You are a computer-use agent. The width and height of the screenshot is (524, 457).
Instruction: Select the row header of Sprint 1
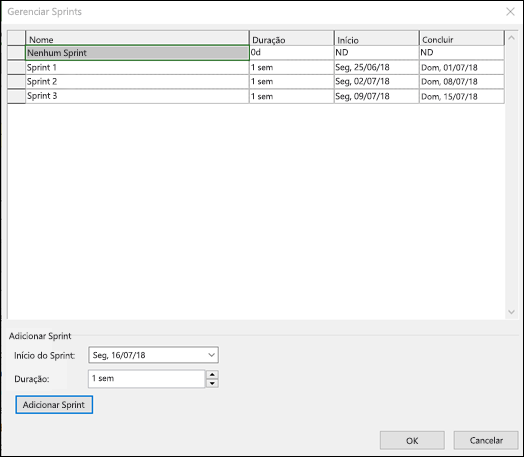coord(16,67)
